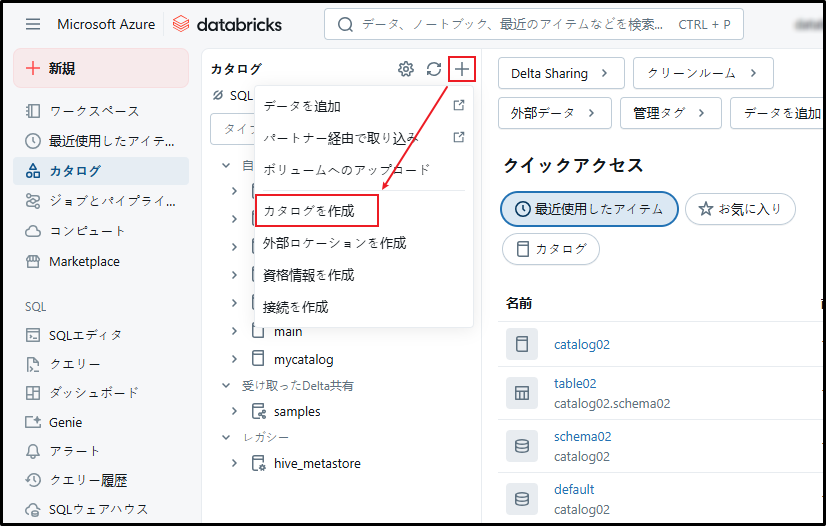Open the hamburger navigation menu

(x=33, y=24)
